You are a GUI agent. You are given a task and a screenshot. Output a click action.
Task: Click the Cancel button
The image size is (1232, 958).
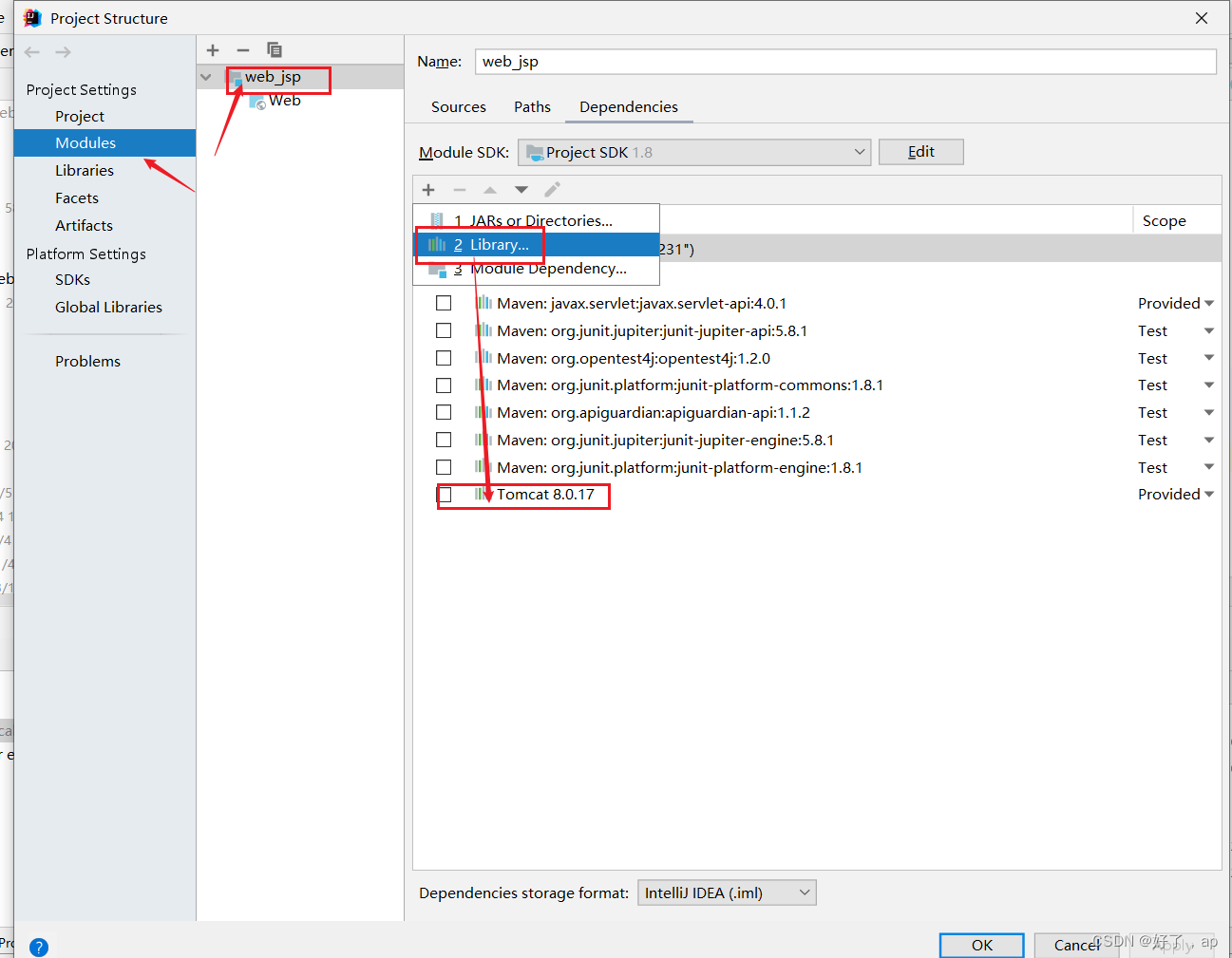coord(1076,946)
